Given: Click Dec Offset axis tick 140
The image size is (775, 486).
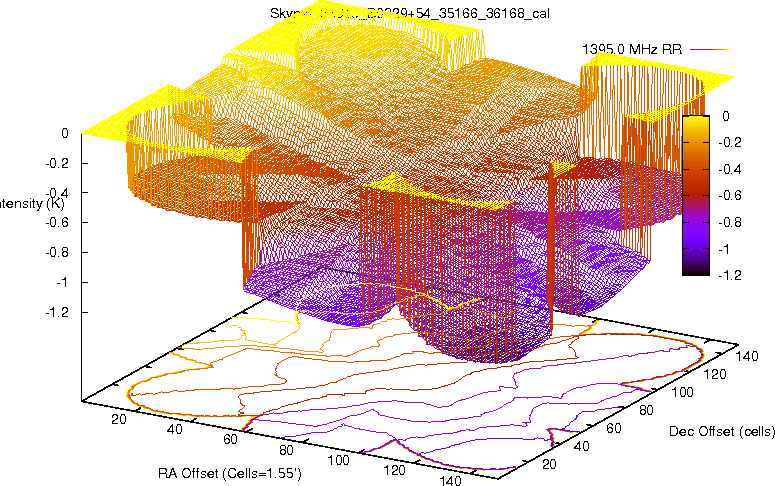Looking at the screenshot, I should pyautogui.click(x=747, y=356).
